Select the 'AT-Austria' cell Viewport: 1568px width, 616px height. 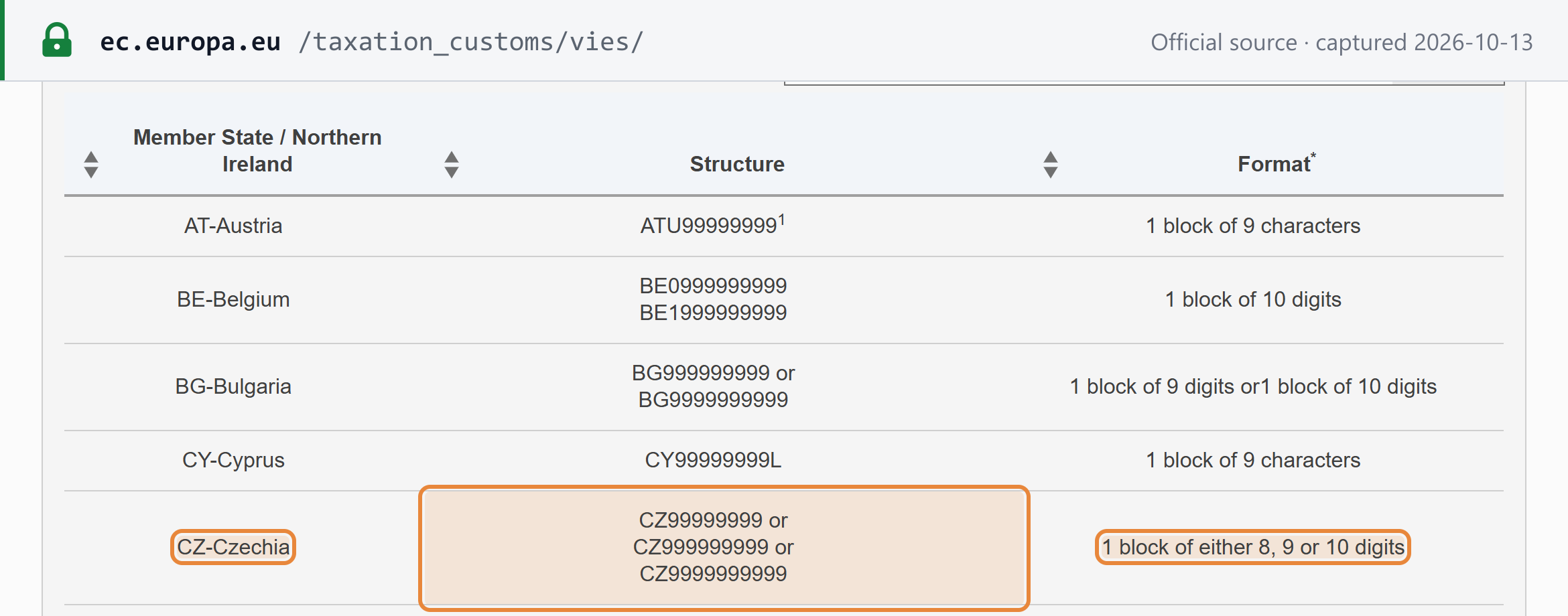[233, 226]
